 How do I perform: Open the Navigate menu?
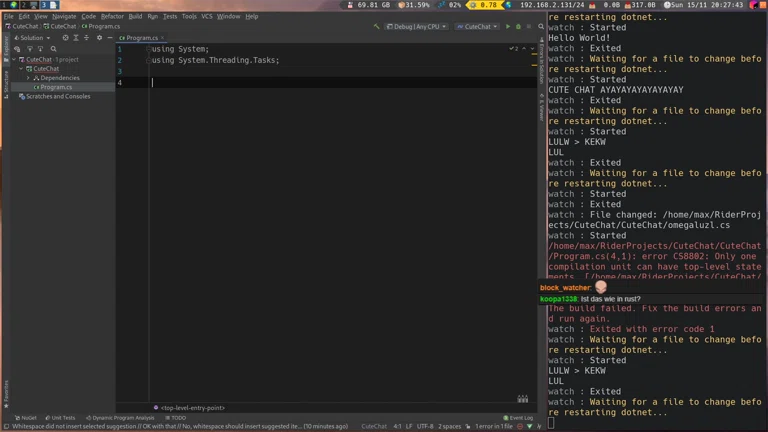64,16
